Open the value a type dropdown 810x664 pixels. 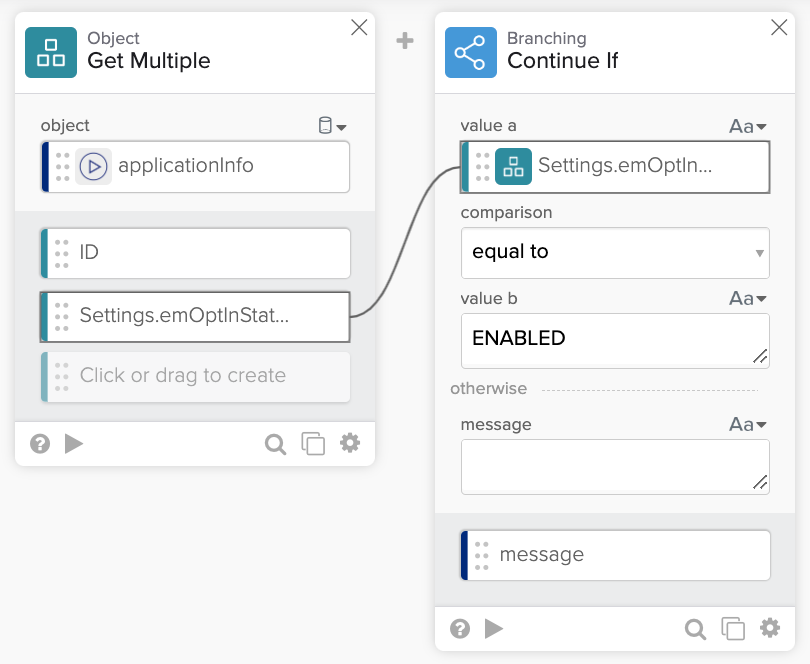(x=747, y=126)
